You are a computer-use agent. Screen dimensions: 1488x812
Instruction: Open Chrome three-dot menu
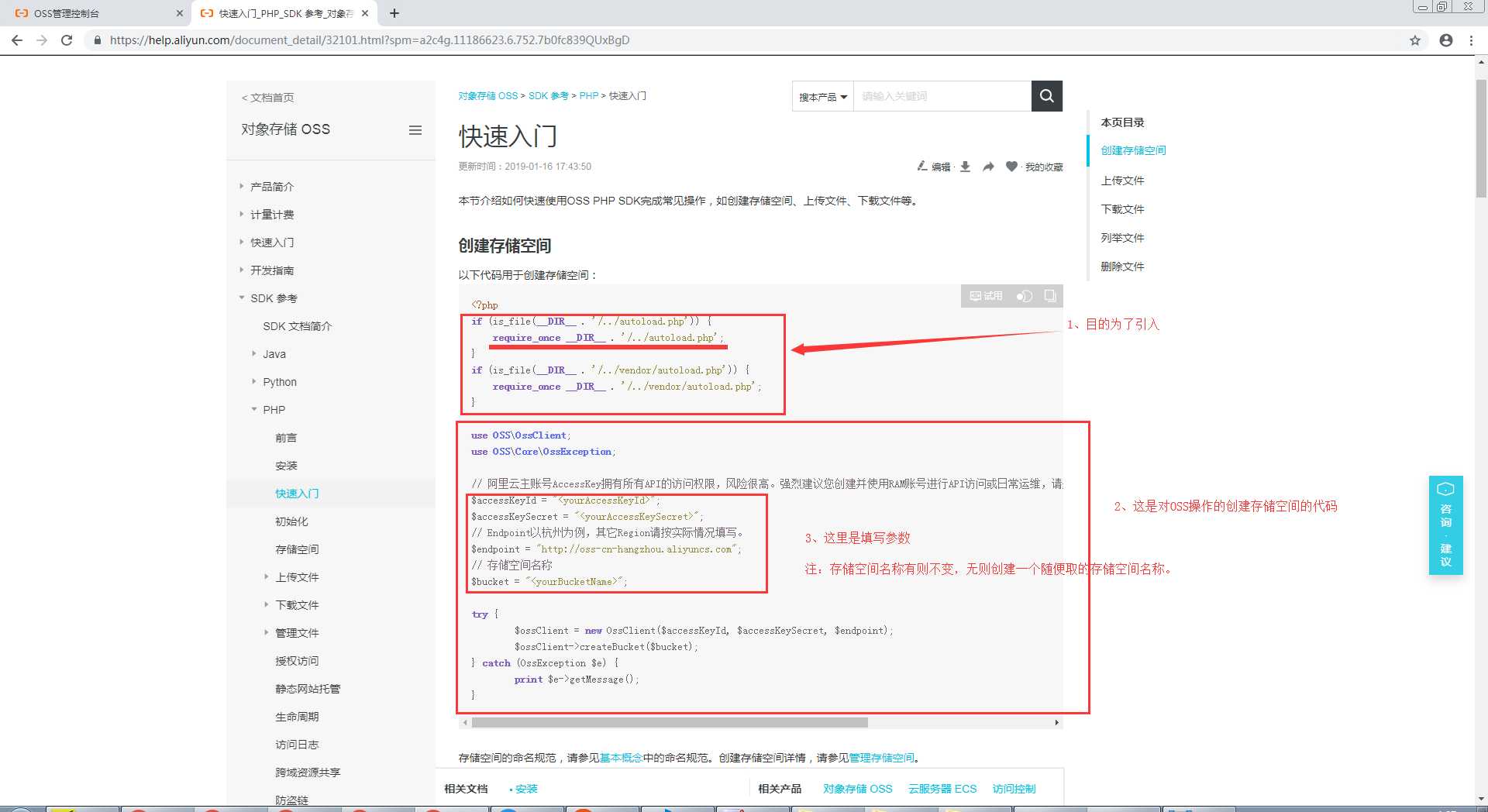point(1471,40)
